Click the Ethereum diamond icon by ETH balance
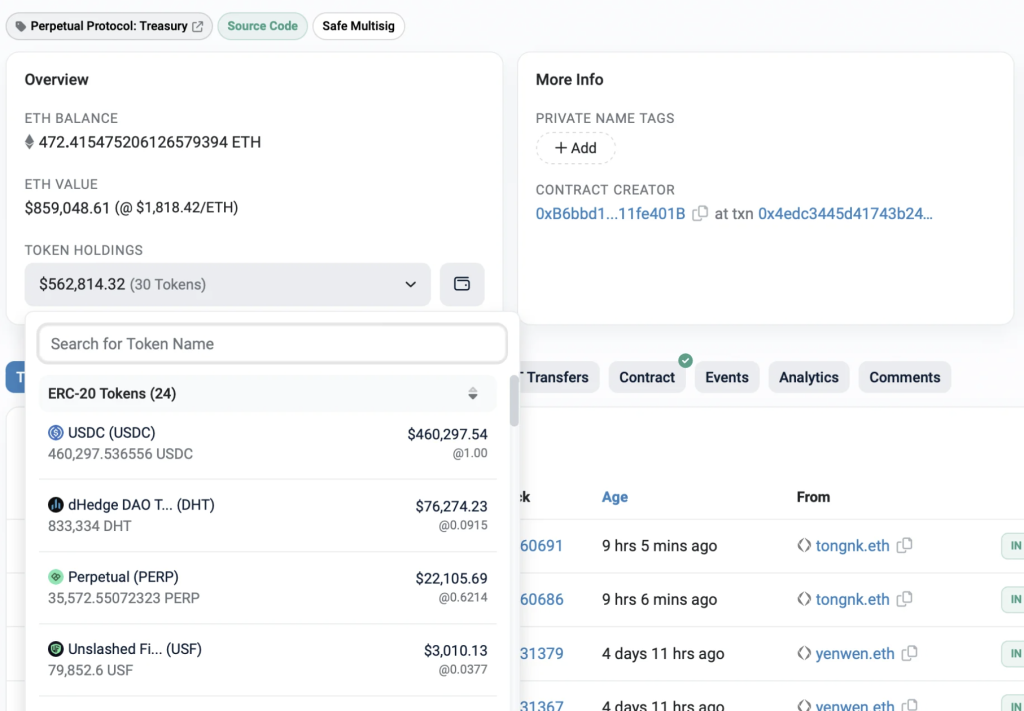Viewport: 1024px width, 711px height. click(29, 142)
